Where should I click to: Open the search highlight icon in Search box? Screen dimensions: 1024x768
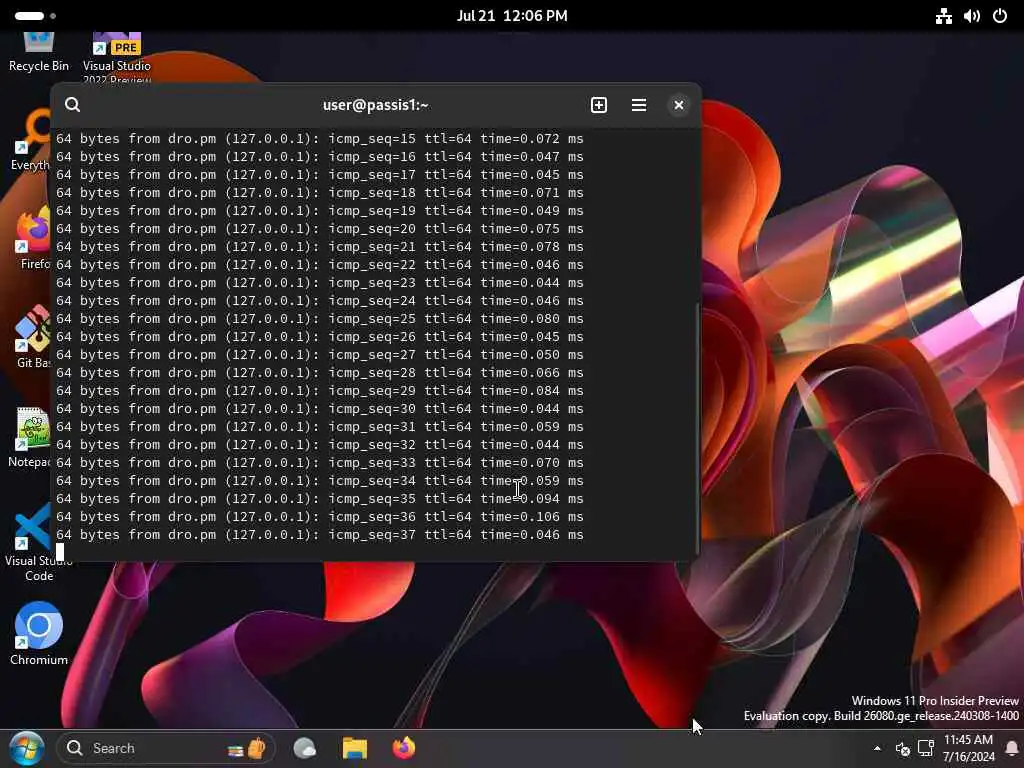pyautogui.click(x=248, y=748)
